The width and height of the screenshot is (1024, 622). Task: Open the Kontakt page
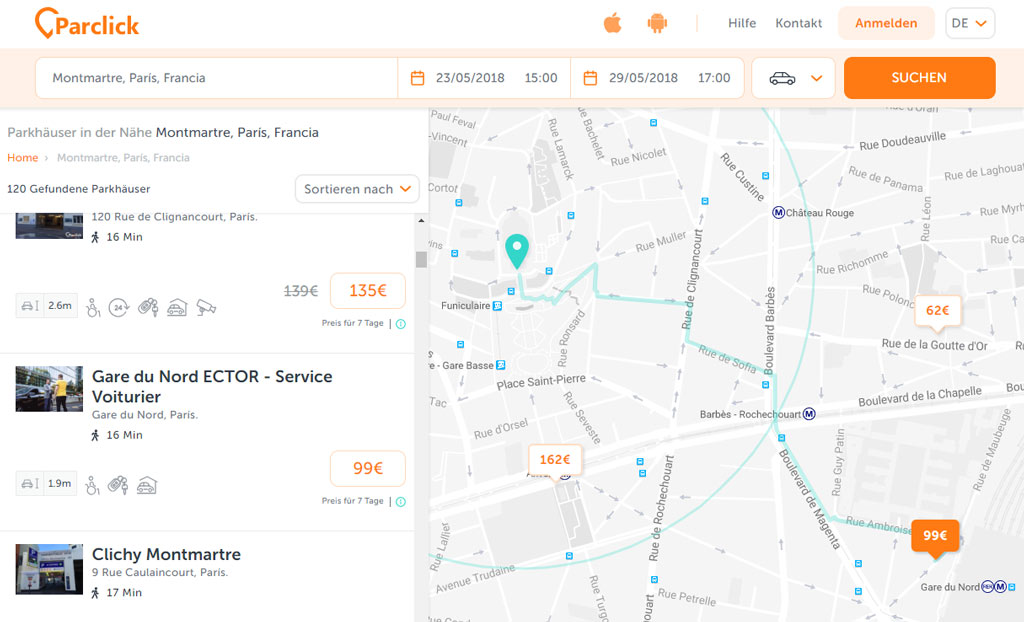click(799, 24)
